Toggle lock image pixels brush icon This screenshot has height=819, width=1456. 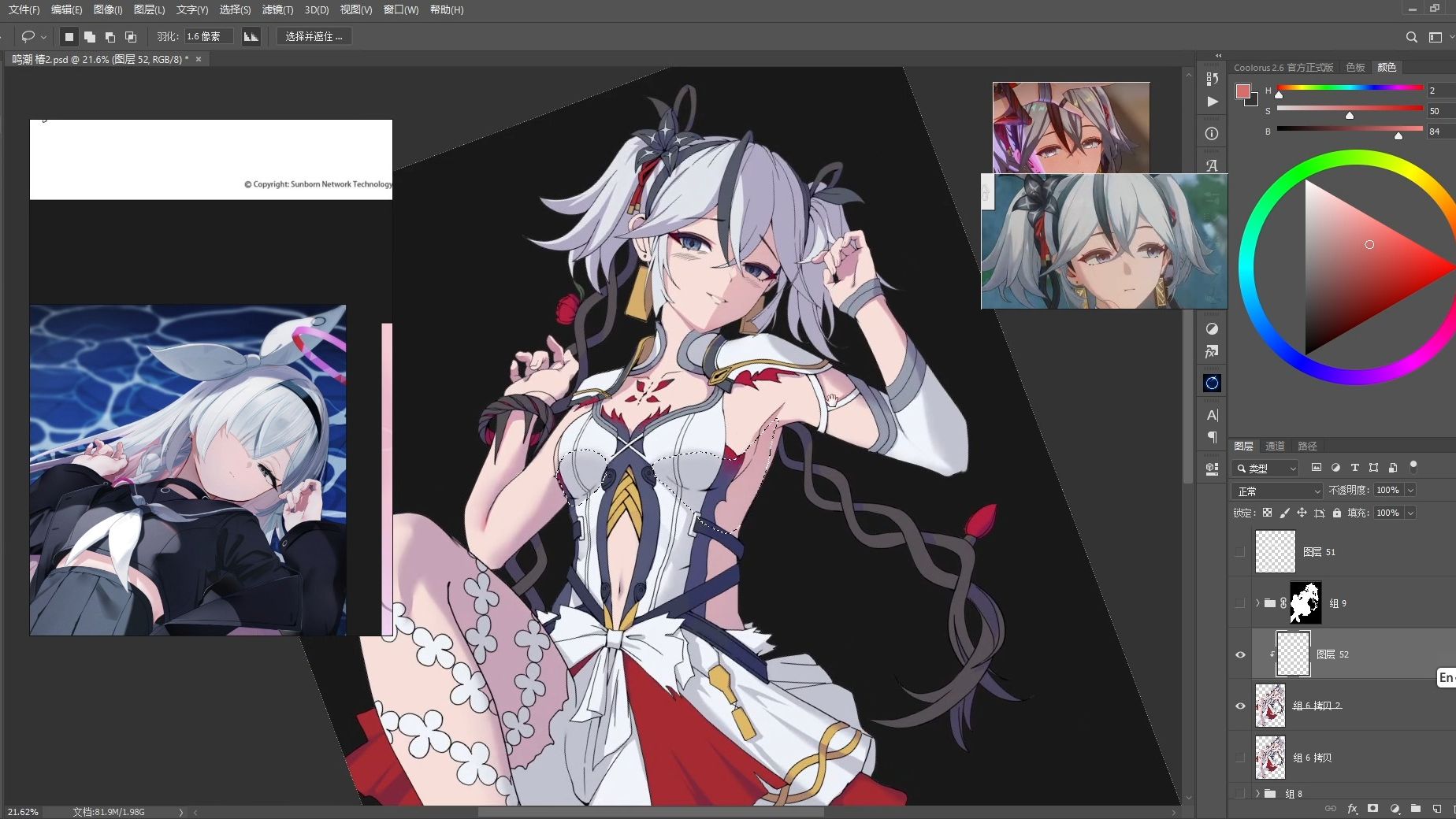pos(1284,513)
